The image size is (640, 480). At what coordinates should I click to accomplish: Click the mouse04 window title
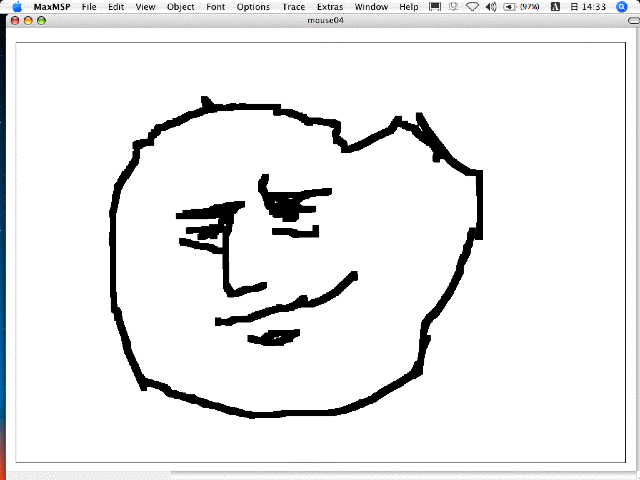(325, 20)
